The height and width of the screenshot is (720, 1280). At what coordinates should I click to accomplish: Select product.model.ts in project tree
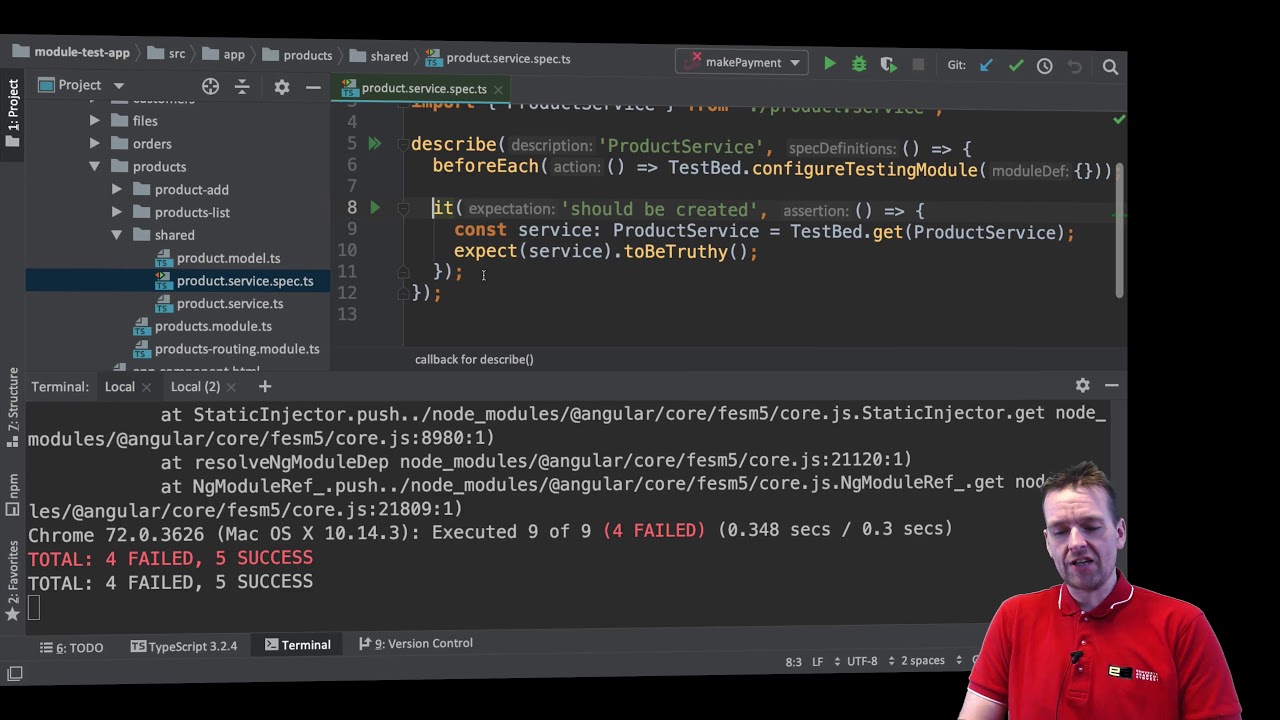pos(228,258)
